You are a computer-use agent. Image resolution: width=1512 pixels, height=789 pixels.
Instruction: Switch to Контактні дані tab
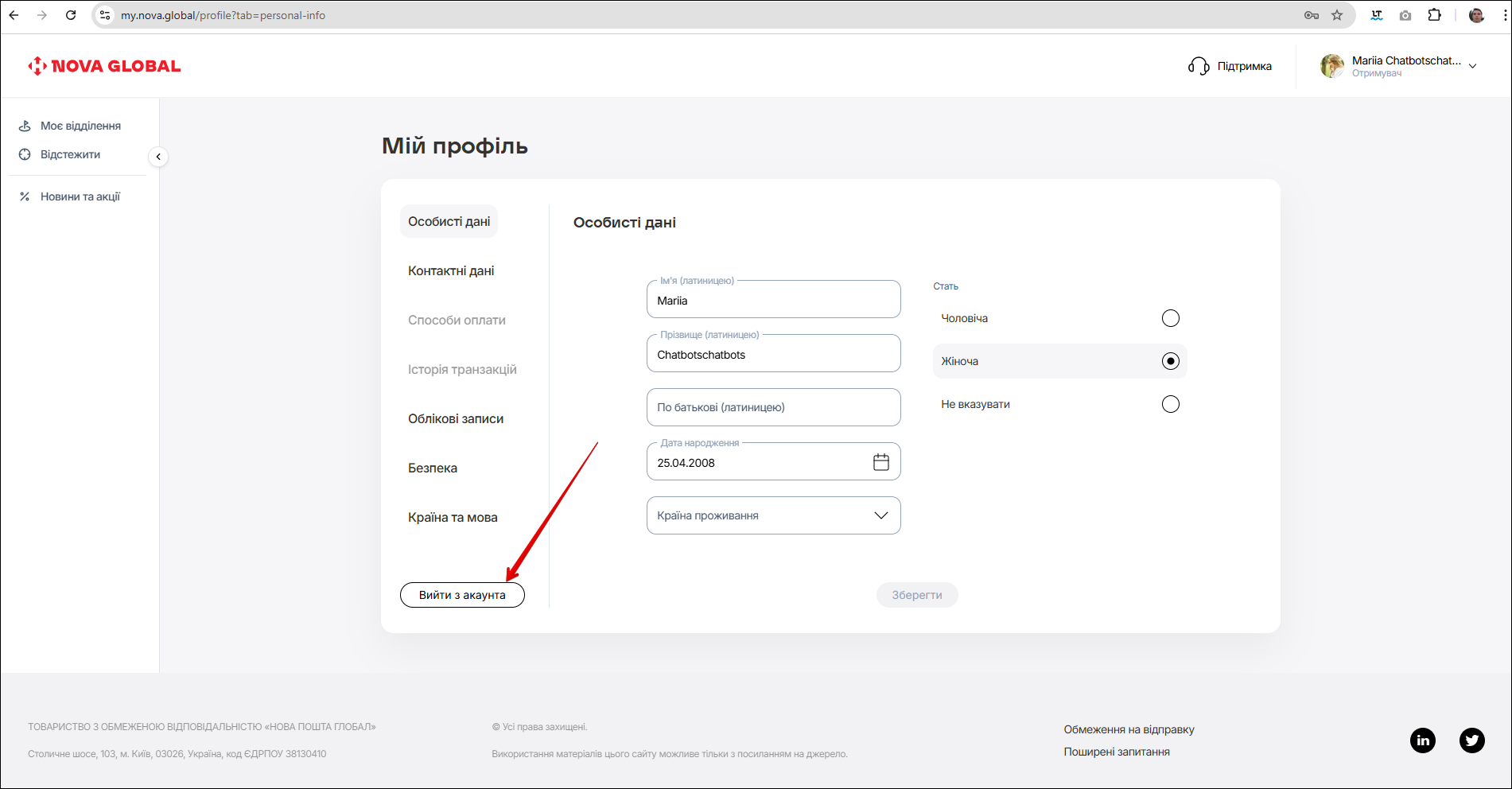tap(451, 271)
